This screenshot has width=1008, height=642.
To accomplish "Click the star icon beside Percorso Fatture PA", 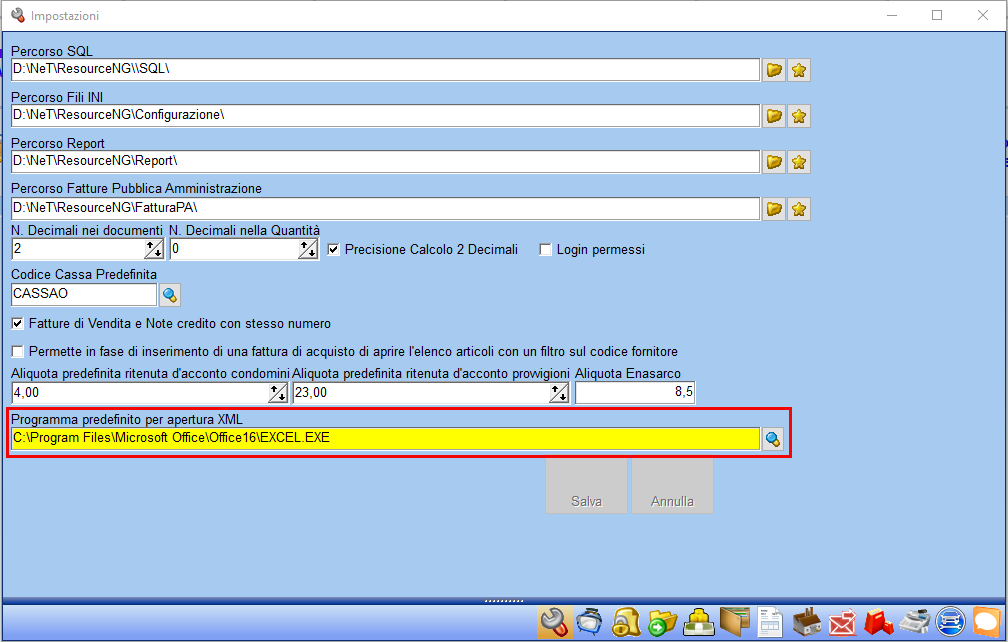I will click(798, 209).
